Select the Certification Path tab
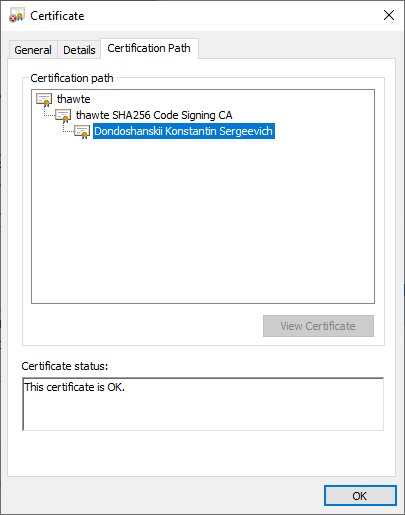The height and width of the screenshot is (515, 405). (149, 48)
